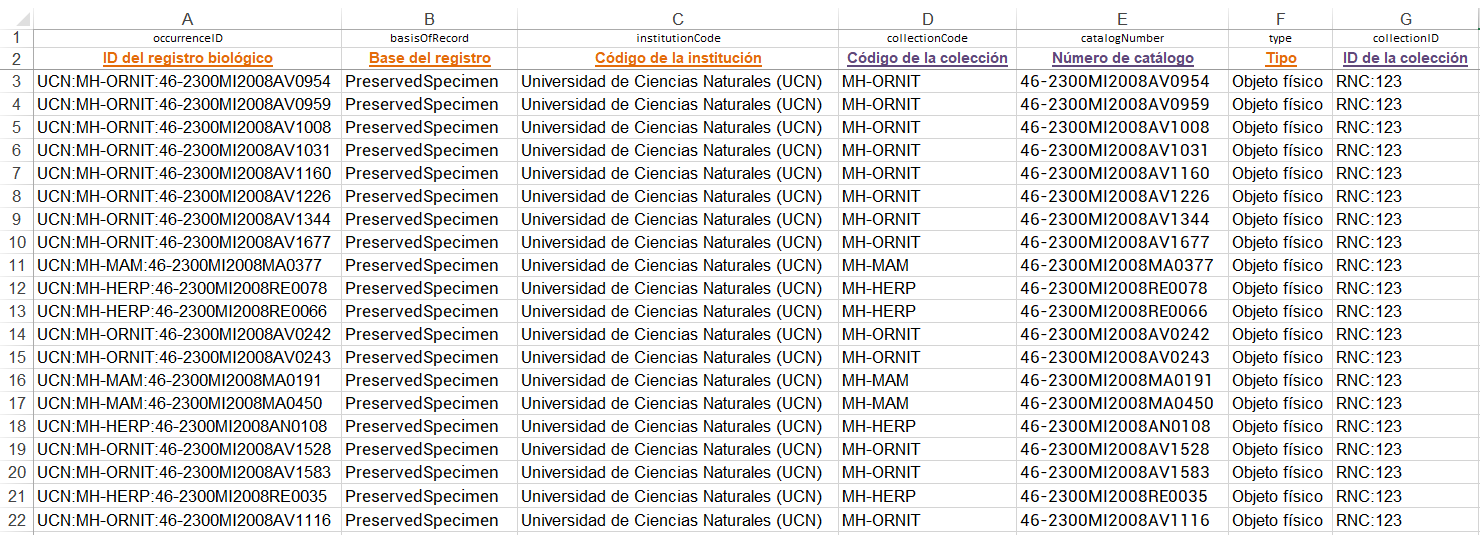The width and height of the screenshot is (1480, 535).
Task: Select cell UCN:MH-ORNIT:46-2300MI2008AV0243
Action: coord(187,357)
